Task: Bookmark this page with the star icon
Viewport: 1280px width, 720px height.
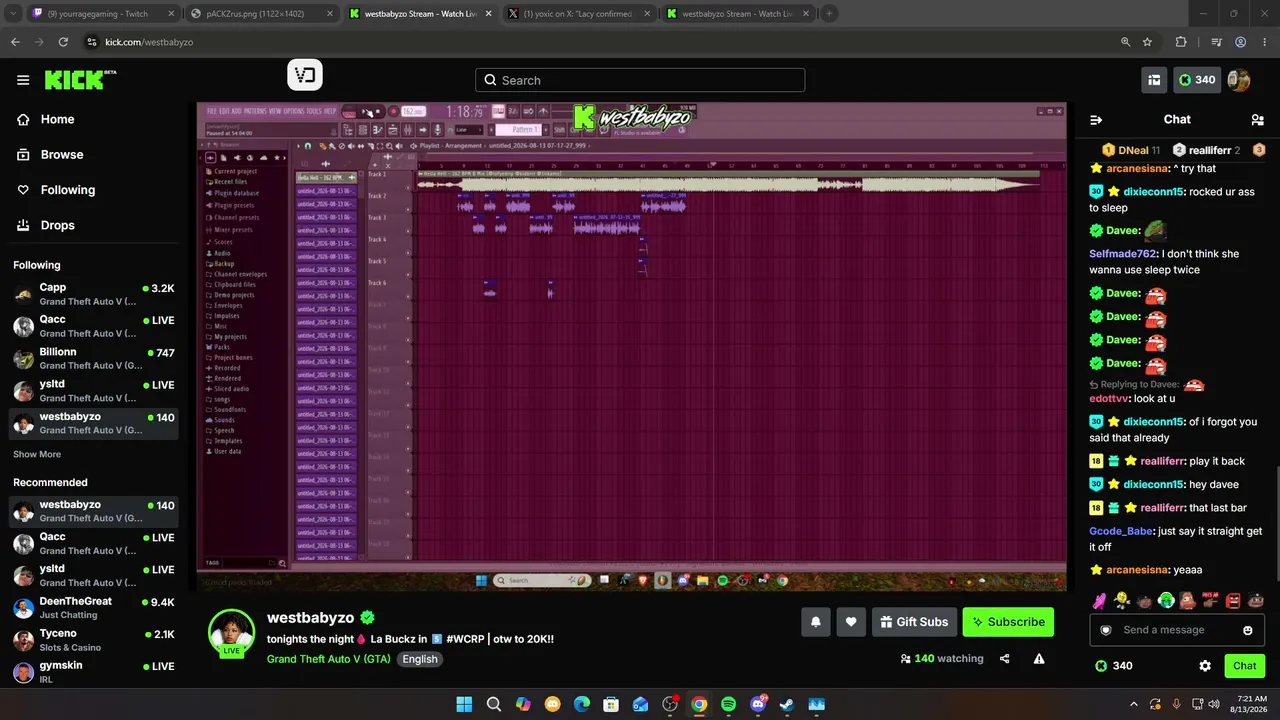Action: (1147, 42)
